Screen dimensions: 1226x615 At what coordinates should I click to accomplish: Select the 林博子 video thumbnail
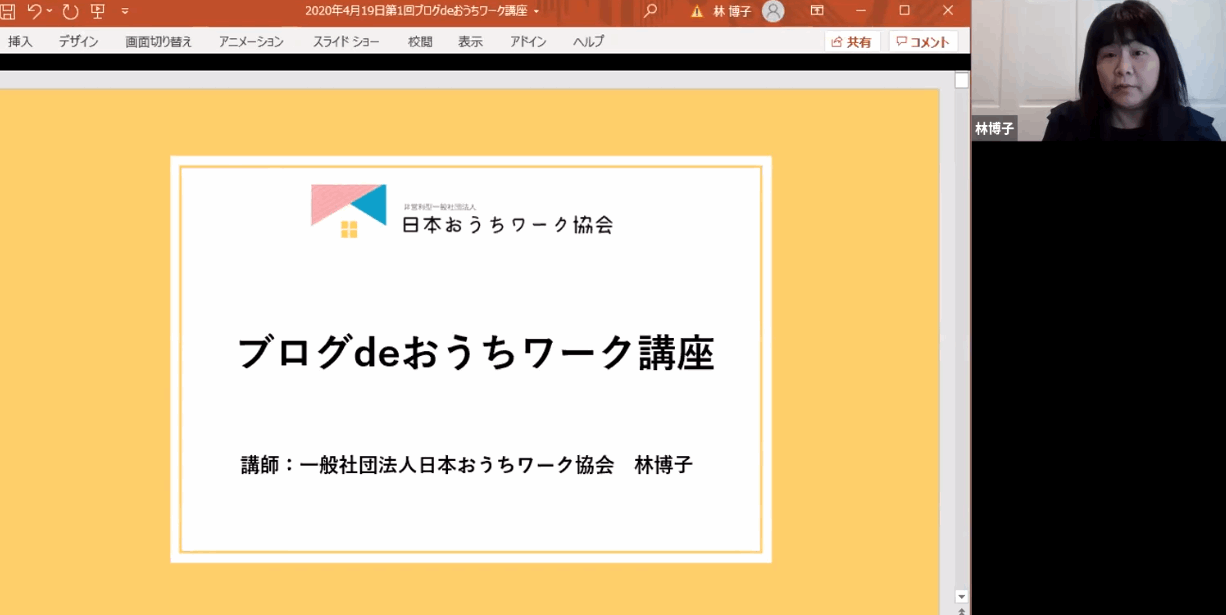pos(1097,70)
